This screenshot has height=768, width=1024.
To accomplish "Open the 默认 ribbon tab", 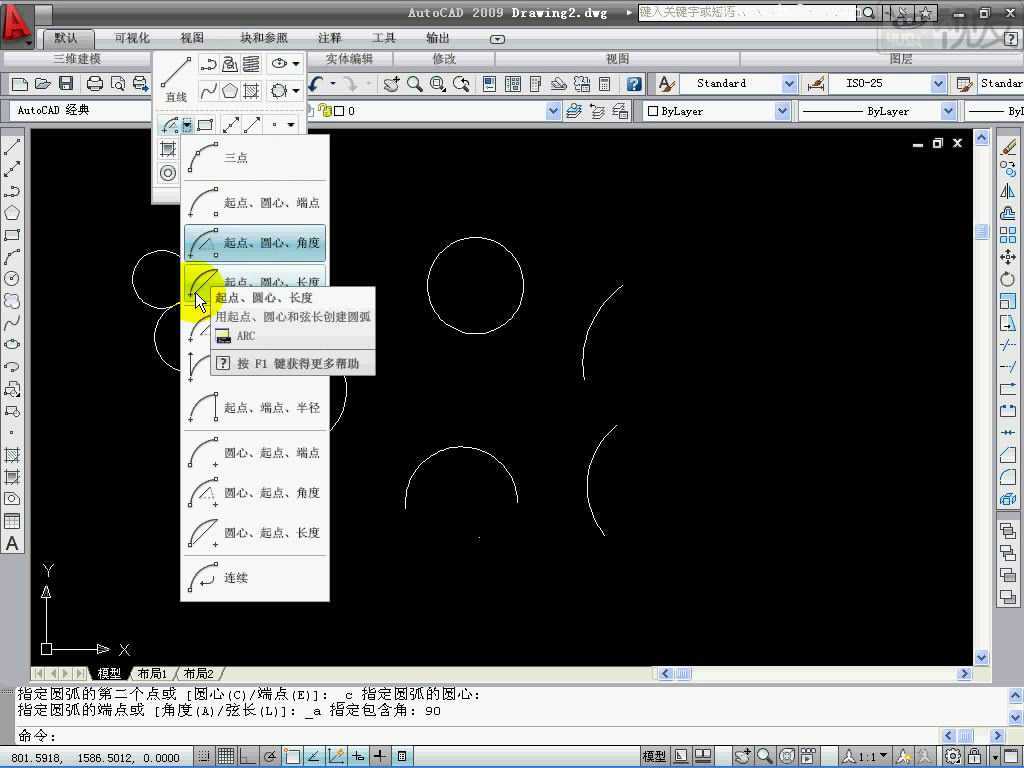I will click(66, 38).
